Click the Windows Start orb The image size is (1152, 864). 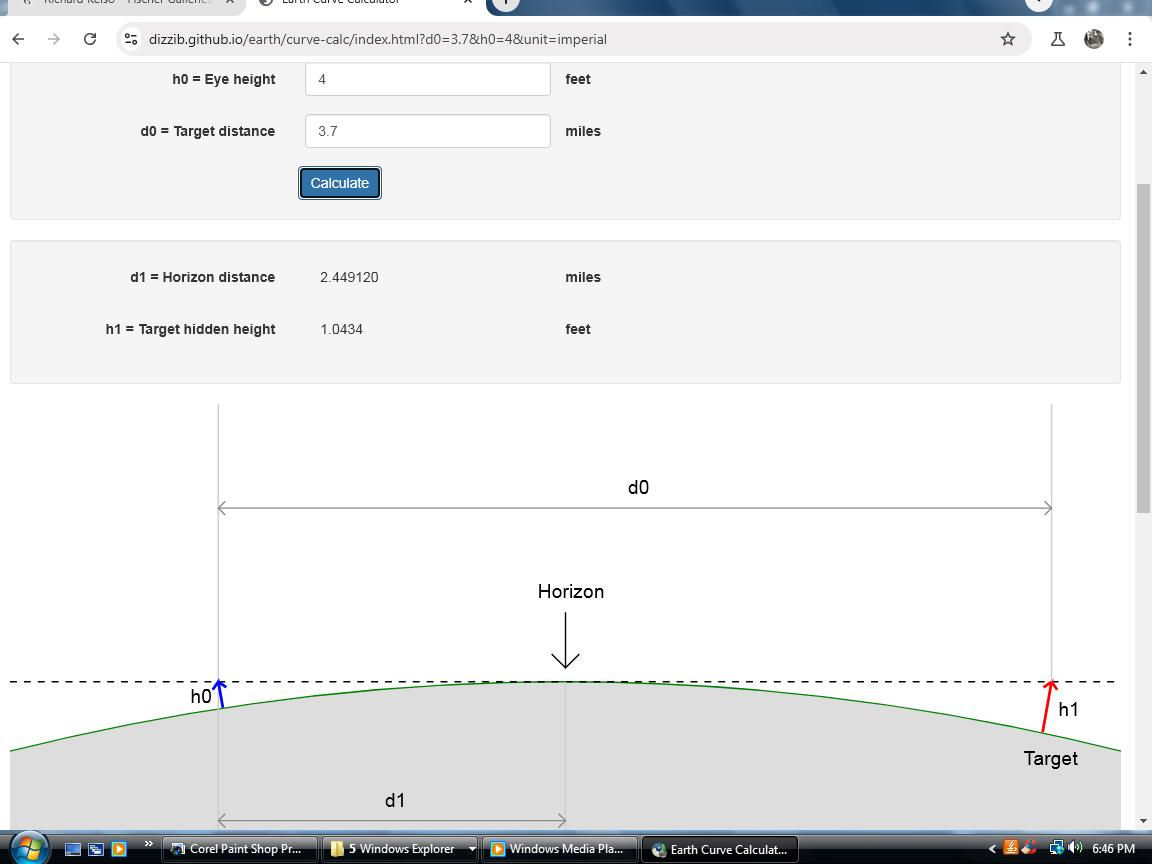28,848
